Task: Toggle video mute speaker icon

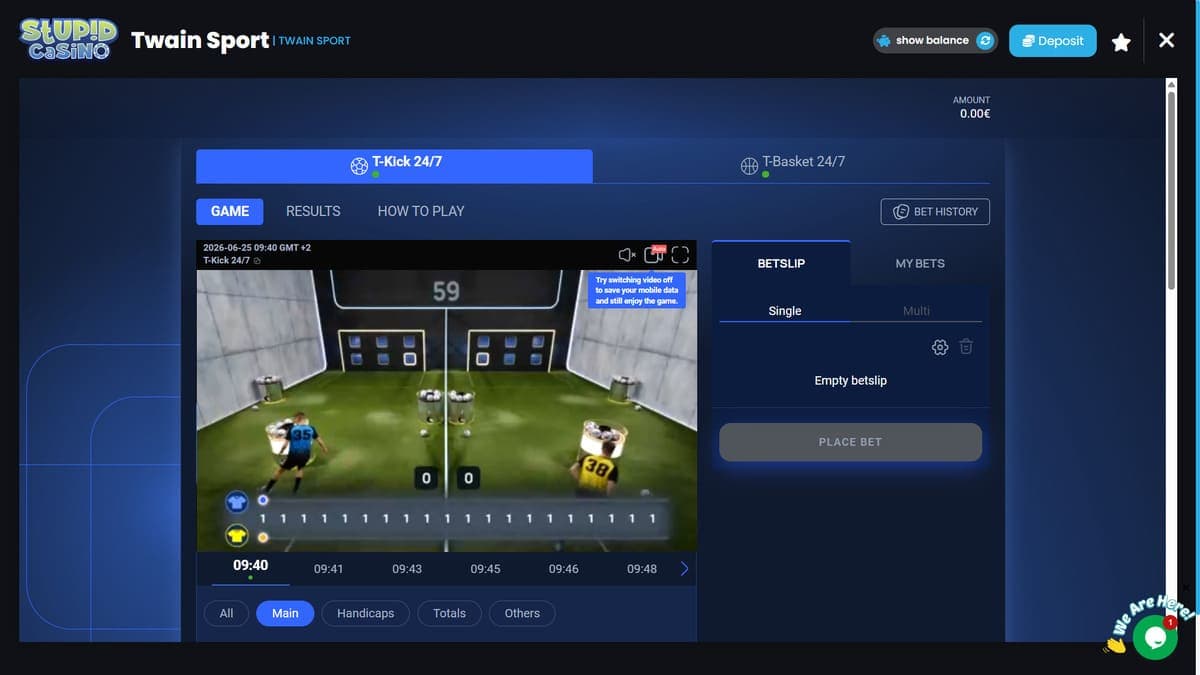Action: tap(627, 255)
